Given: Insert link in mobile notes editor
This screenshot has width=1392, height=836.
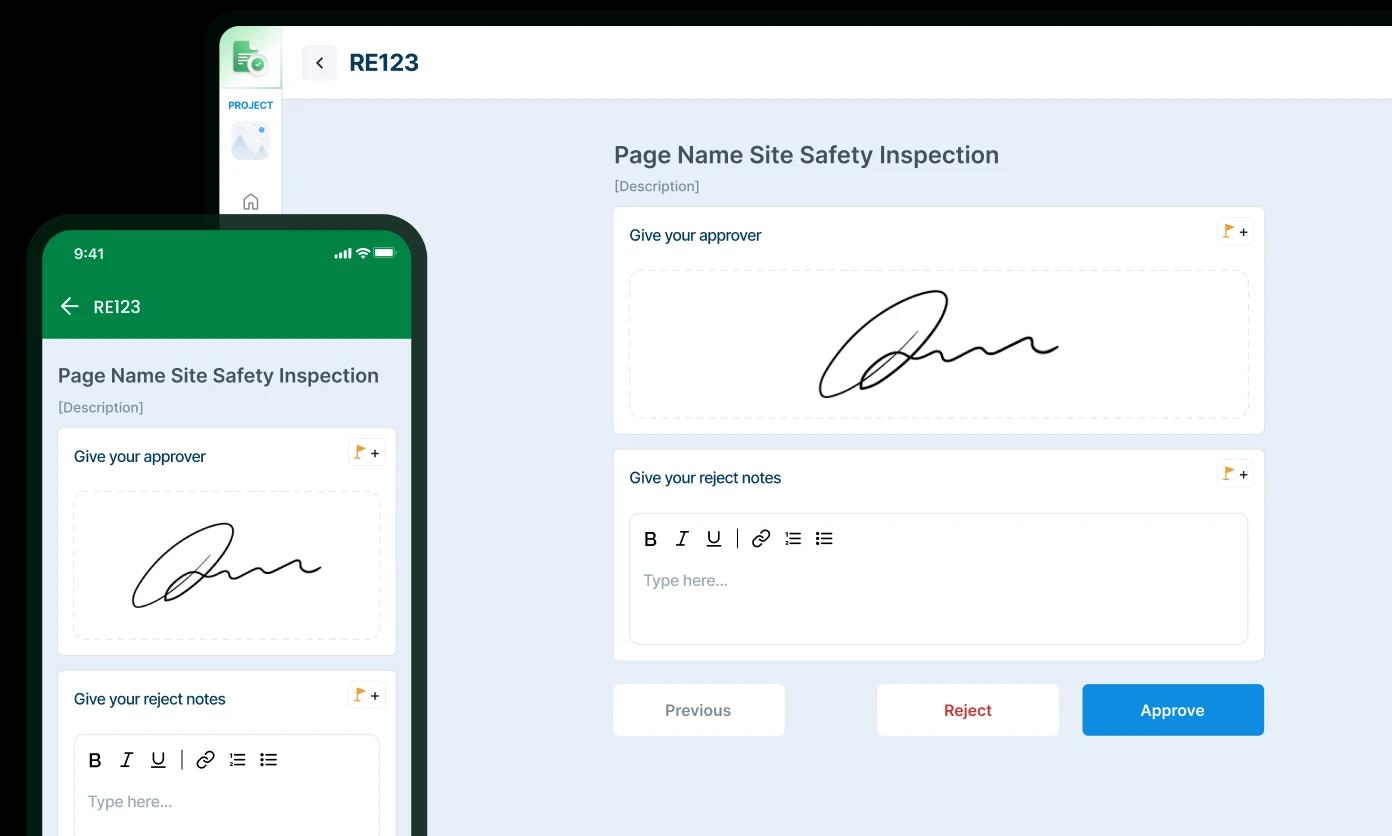Looking at the screenshot, I should pyautogui.click(x=205, y=760).
